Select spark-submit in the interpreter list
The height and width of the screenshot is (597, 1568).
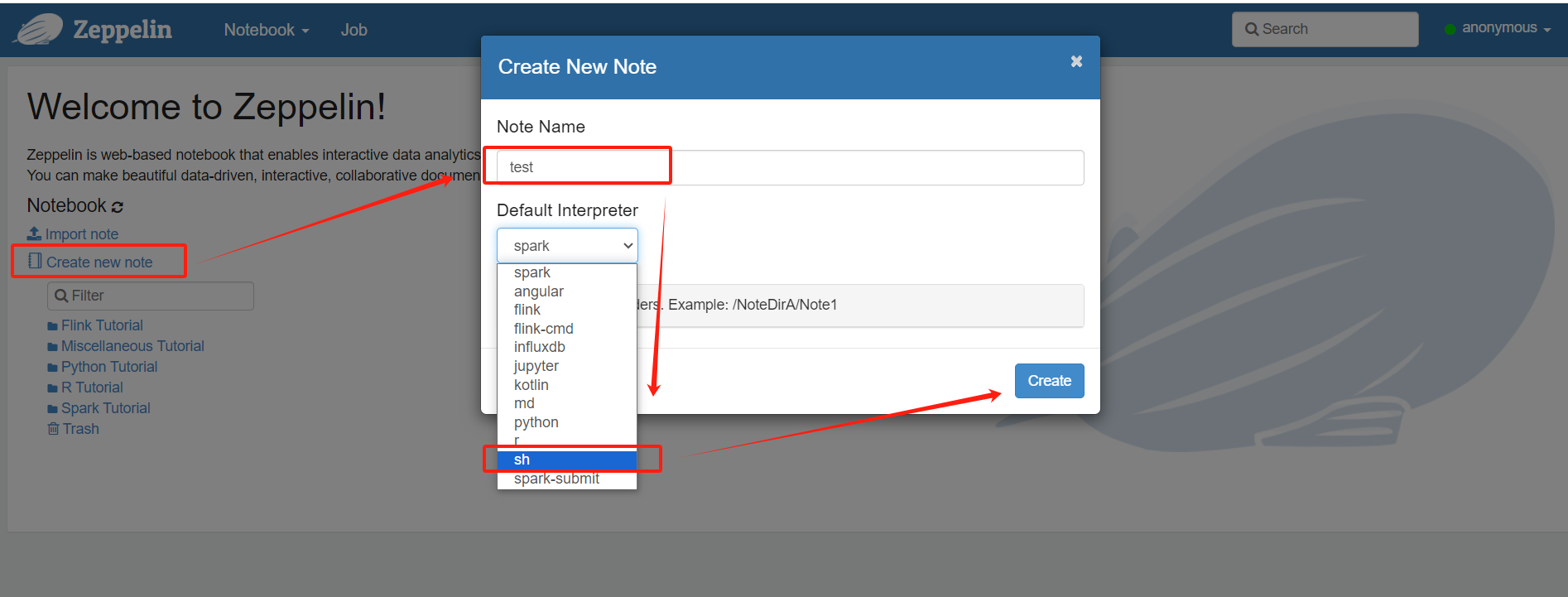(567, 479)
